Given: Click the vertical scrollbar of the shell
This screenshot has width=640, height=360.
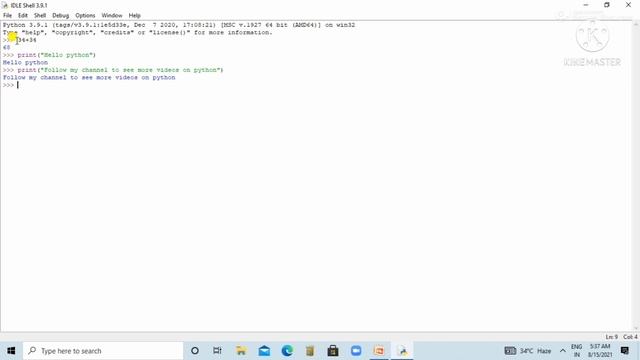Looking at the screenshot, I should point(636,176).
